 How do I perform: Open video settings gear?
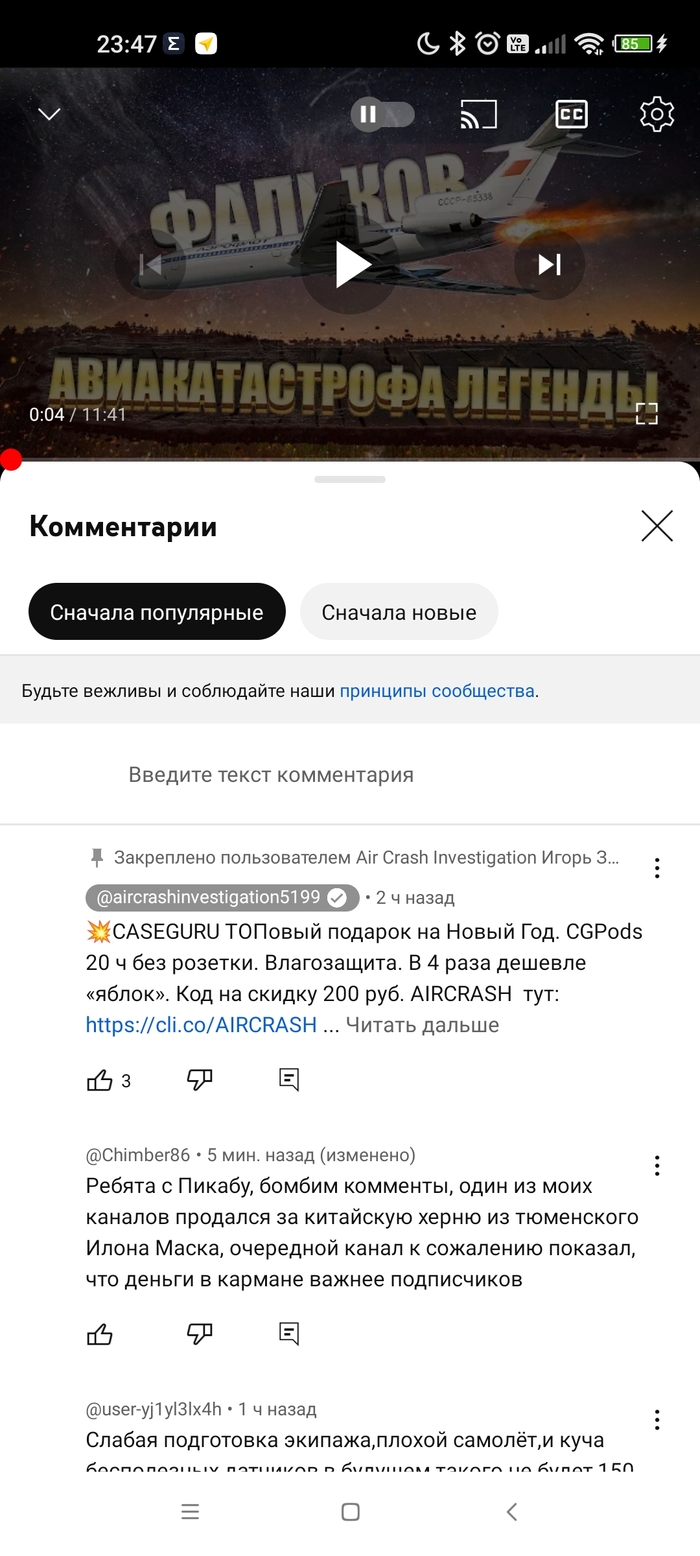coord(657,114)
